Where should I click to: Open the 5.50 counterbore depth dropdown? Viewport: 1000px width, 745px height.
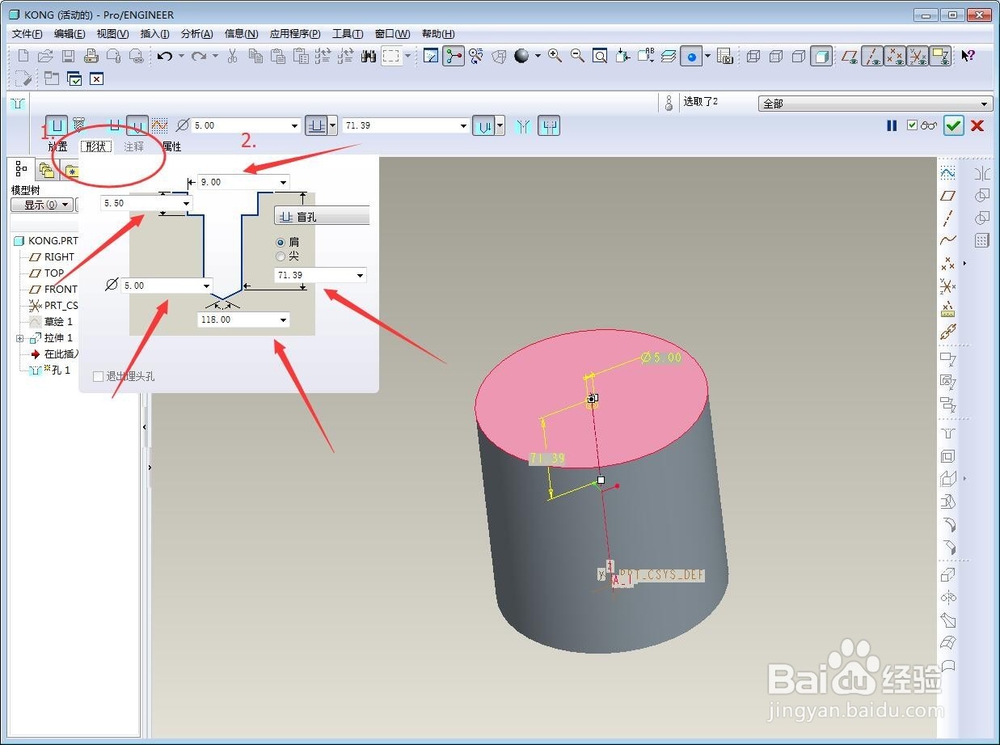186,203
